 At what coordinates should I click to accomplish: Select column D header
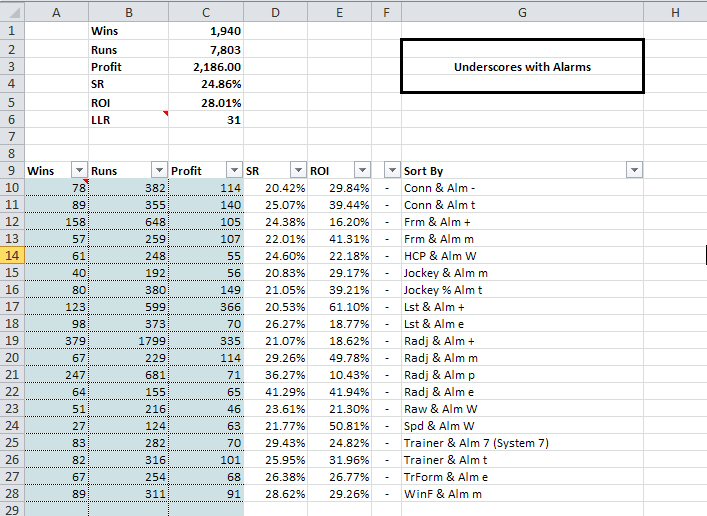pyautogui.click(x=275, y=11)
